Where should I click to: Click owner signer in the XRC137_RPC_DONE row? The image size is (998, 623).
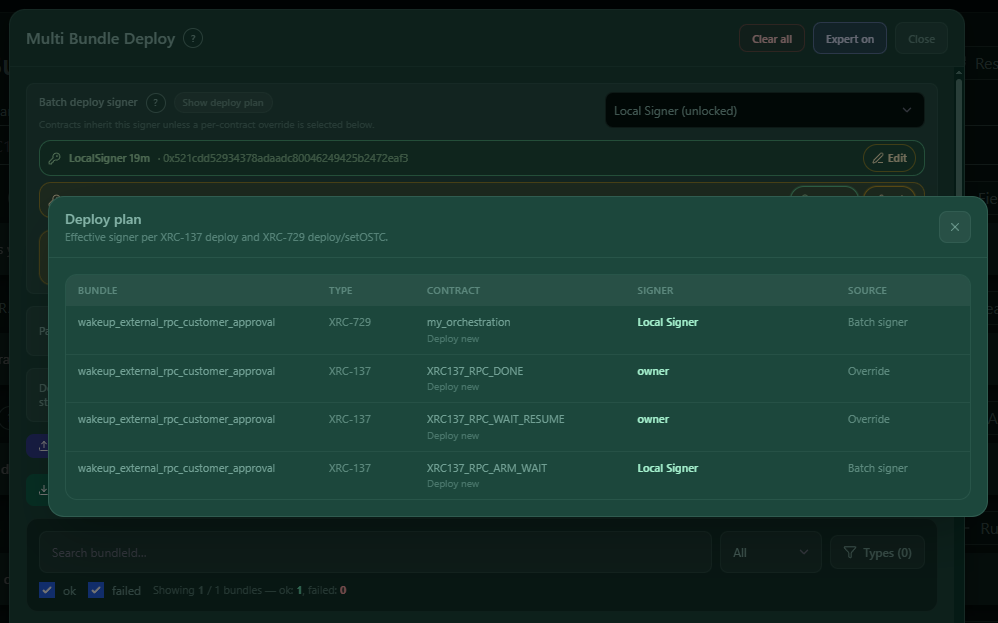click(653, 371)
